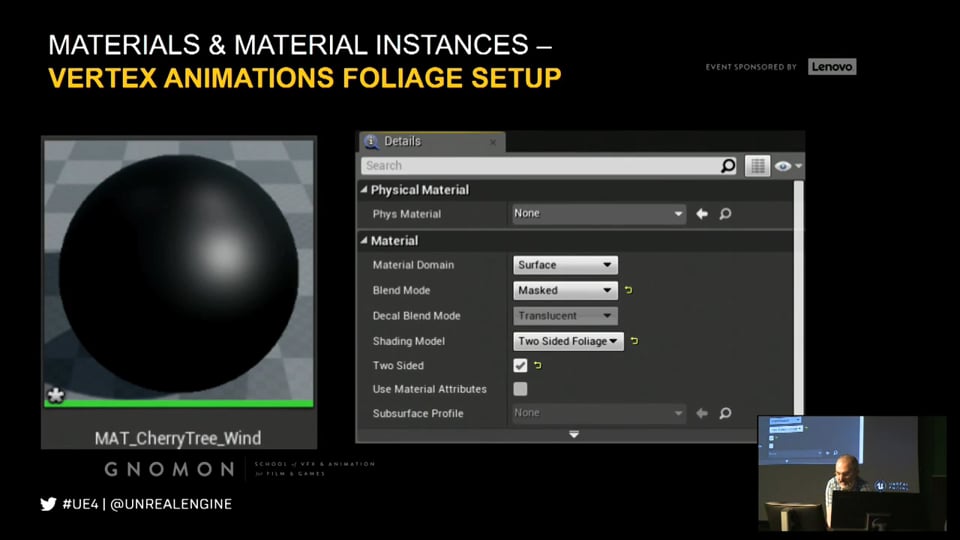The image size is (960, 540).
Task: Open the Shading Model Two Sided Foliage dropdown
Action: tap(568, 341)
